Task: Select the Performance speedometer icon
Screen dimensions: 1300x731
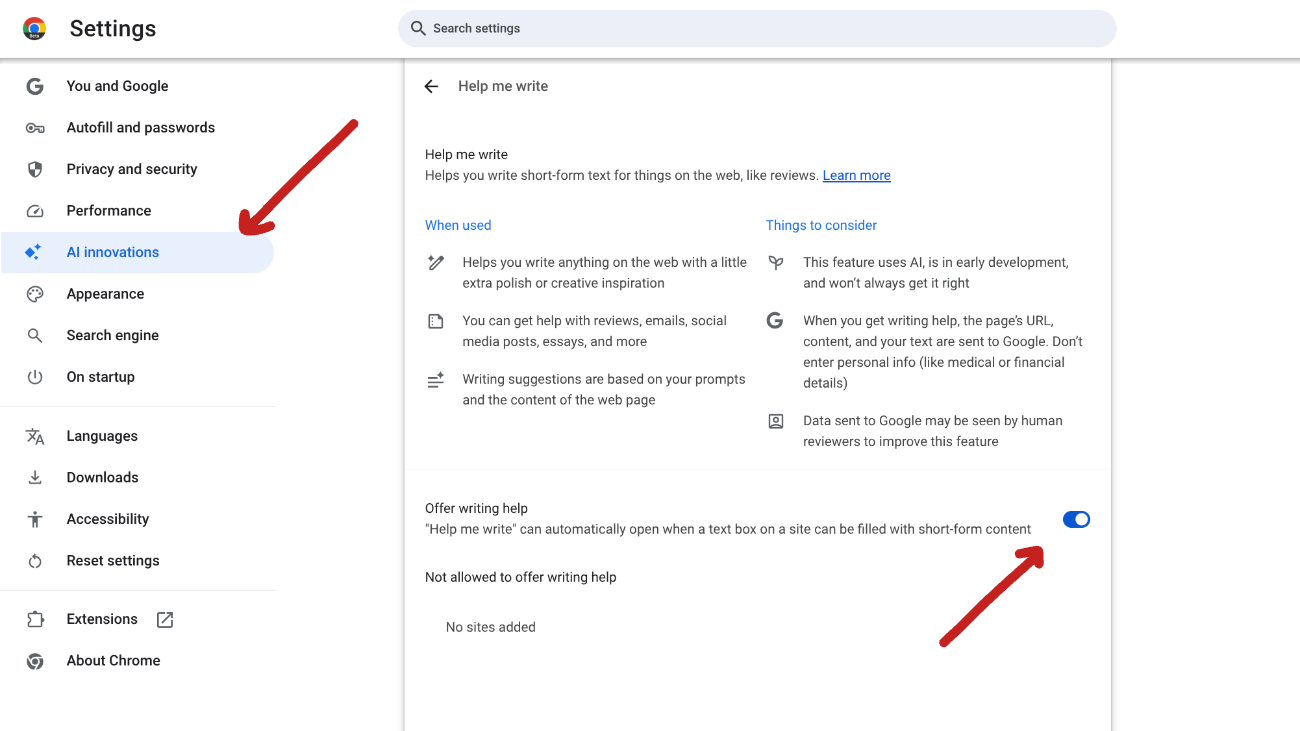Action: [x=35, y=210]
